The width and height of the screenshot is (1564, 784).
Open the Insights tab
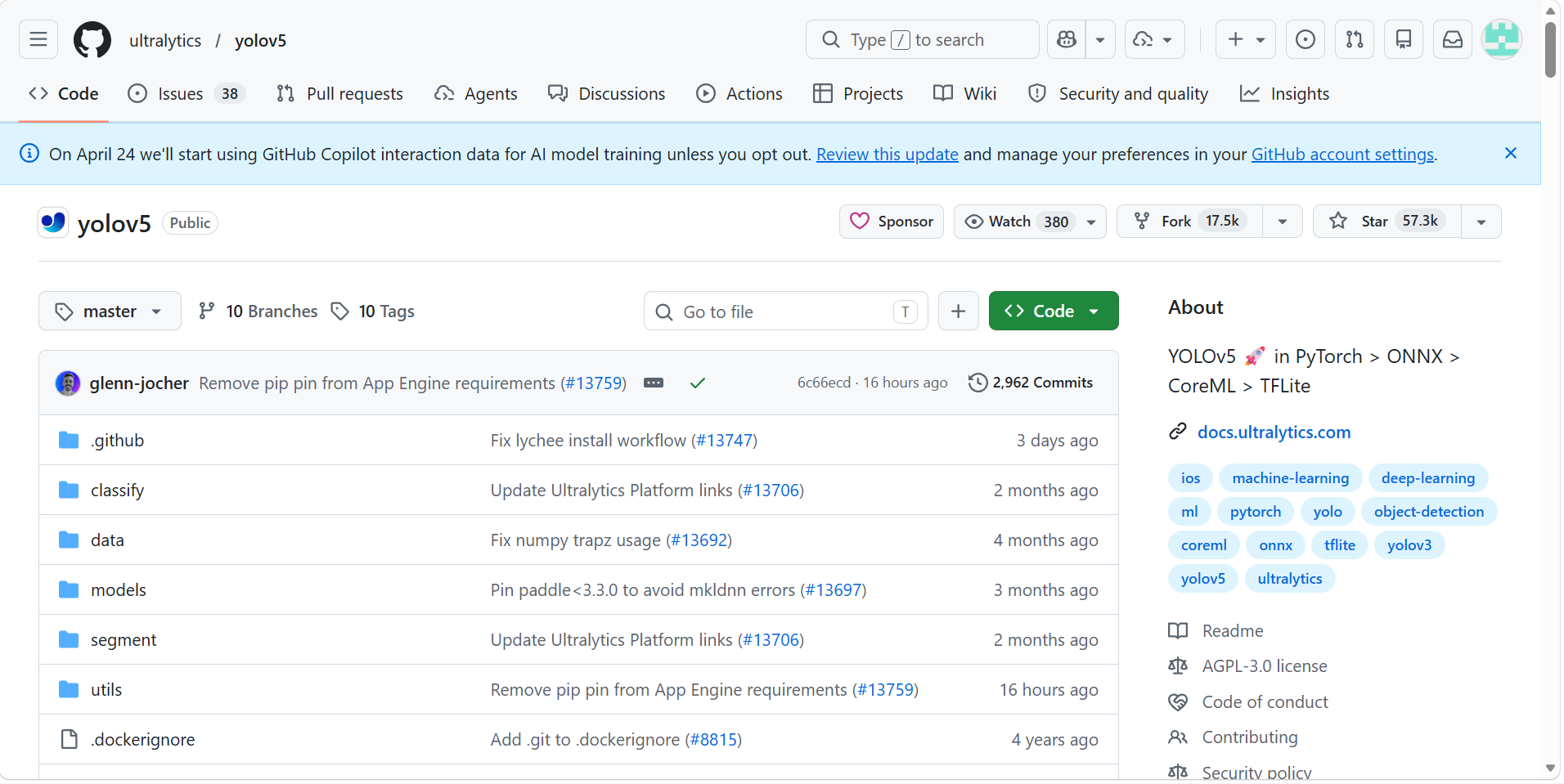click(1285, 94)
